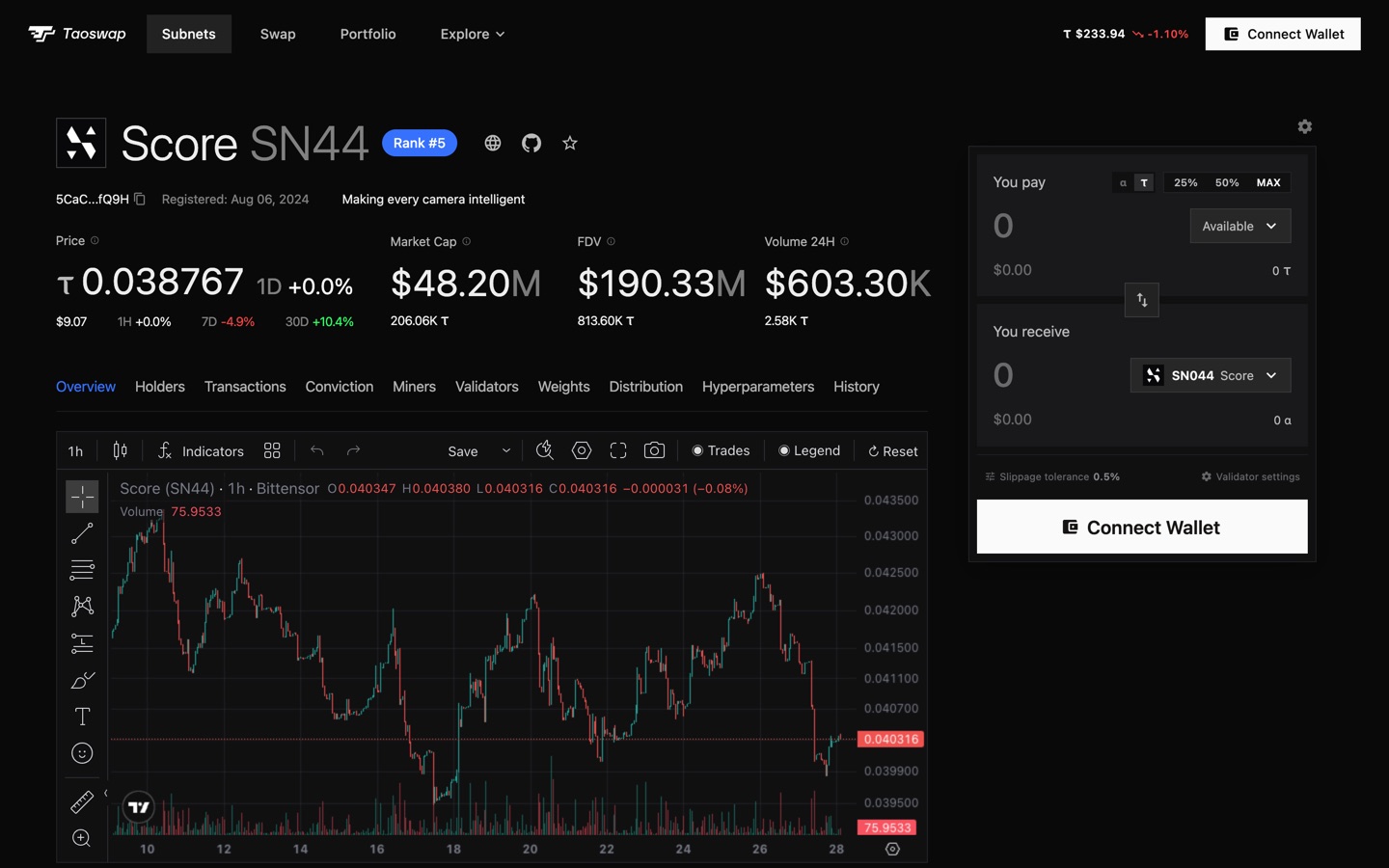Screen dimensions: 1389x868
Task: Reset the chart view
Action: (x=892, y=450)
